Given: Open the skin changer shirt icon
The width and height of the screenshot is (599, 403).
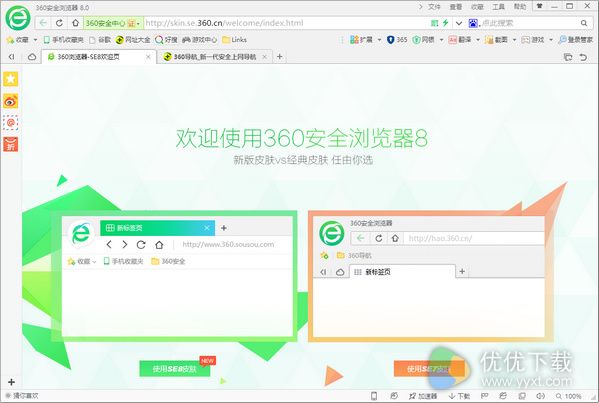Looking at the screenshot, I should (539, 6).
